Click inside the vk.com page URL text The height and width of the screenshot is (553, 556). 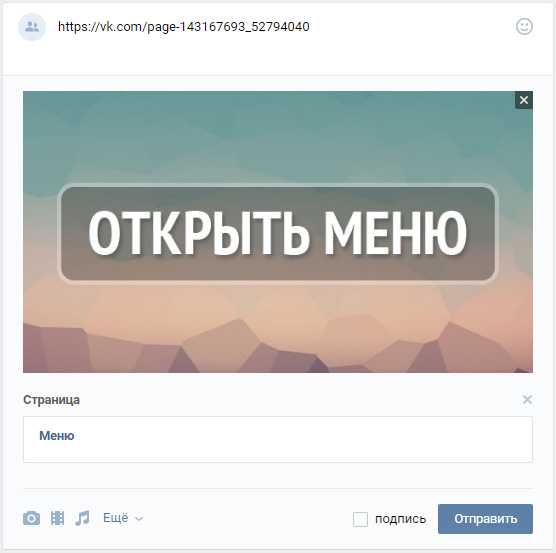[184, 27]
